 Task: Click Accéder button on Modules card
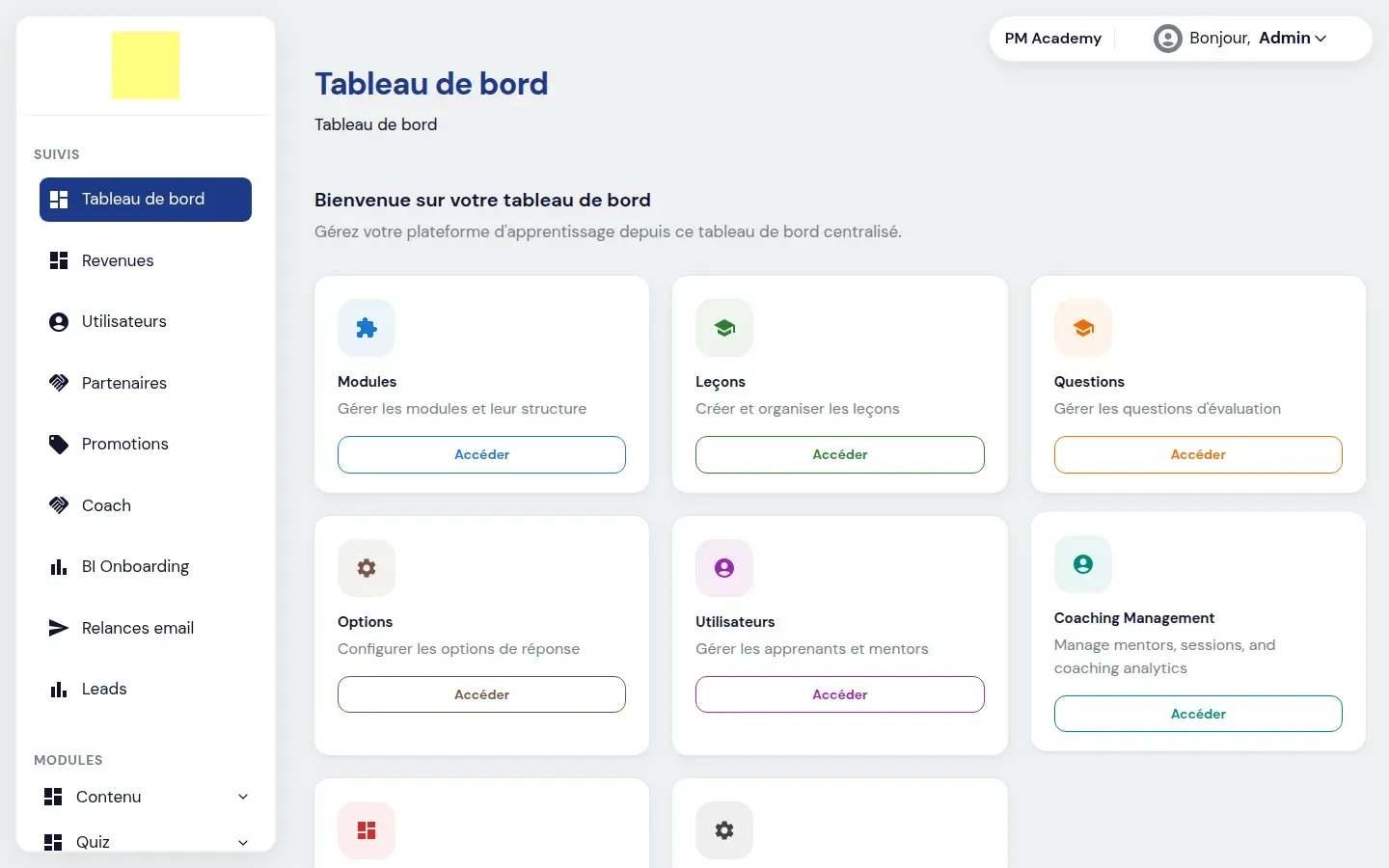click(481, 454)
